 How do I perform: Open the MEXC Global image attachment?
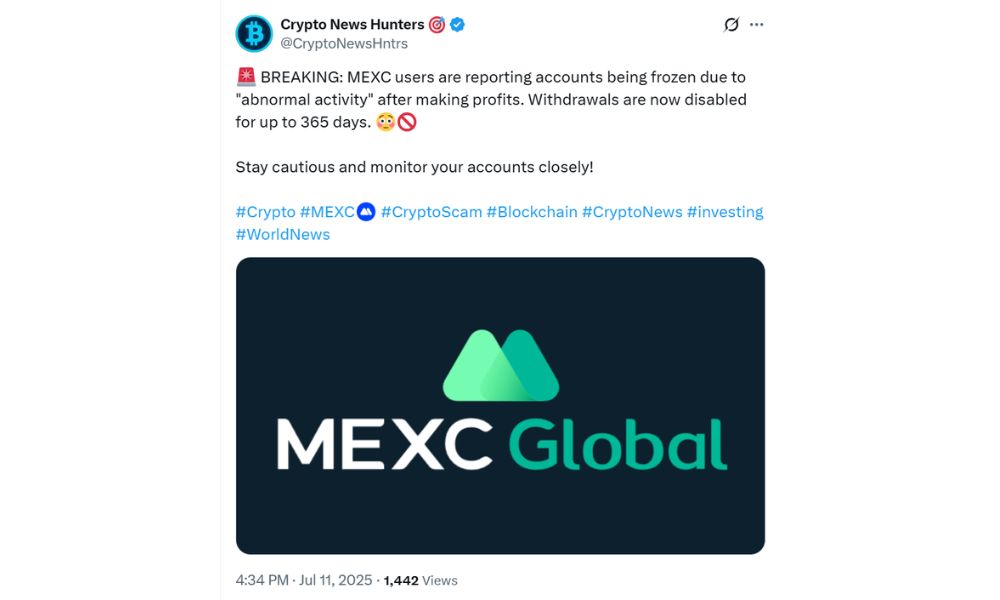tap(500, 405)
